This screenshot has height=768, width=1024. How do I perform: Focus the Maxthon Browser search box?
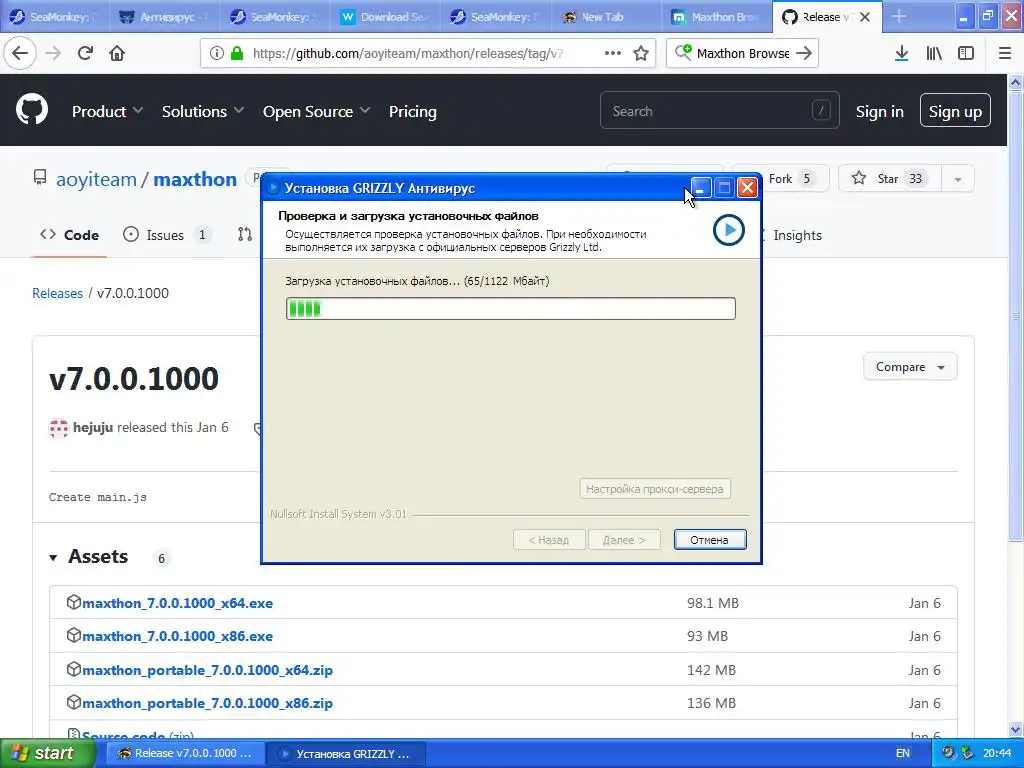(x=742, y=54)
